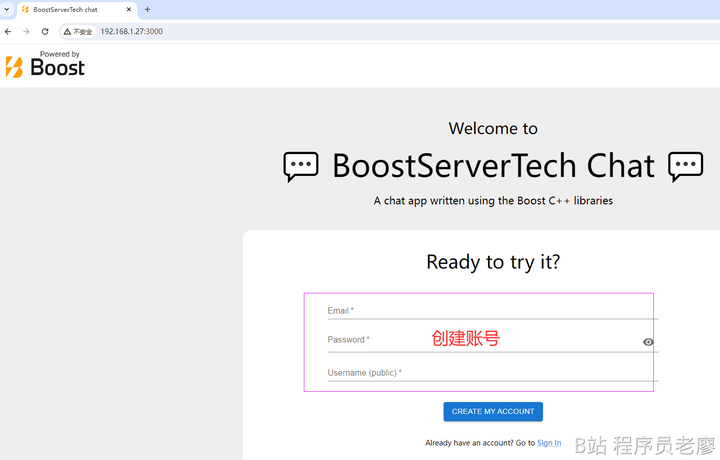Click the 'Welcome to' text
The height and width of the screenshot is (460, 720).
pyautogui.click(x=493, y=129)
